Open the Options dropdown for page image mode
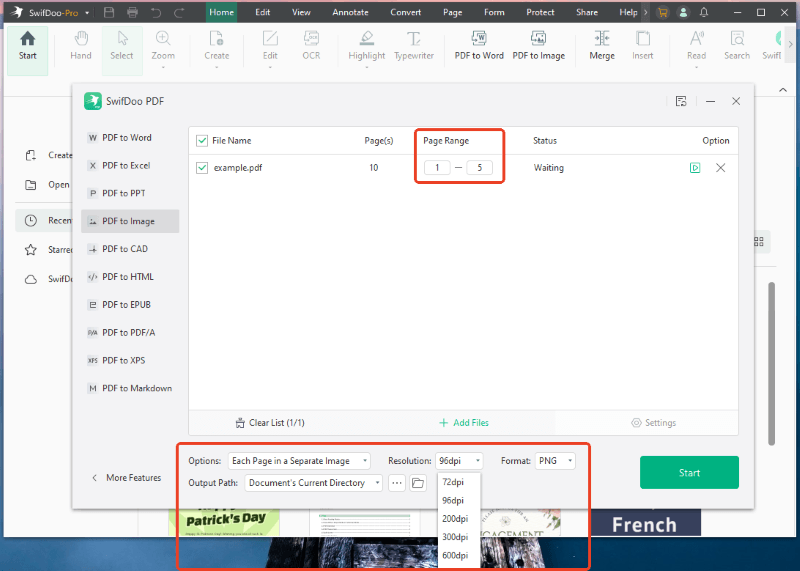The image size is (800, 571). (299, 461)
